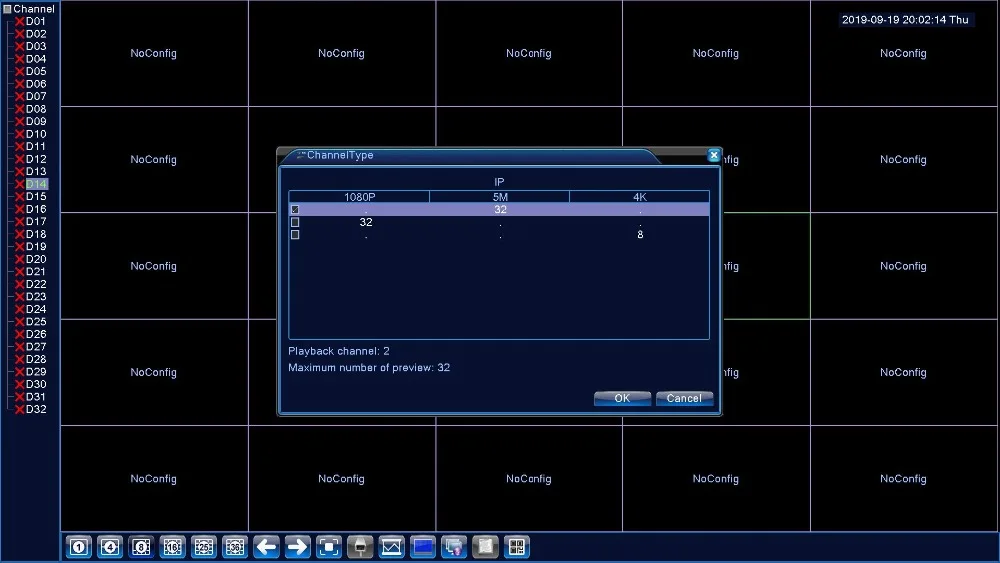Select channel D09 in list
The image size is (1000, 563).
(36, 121)
